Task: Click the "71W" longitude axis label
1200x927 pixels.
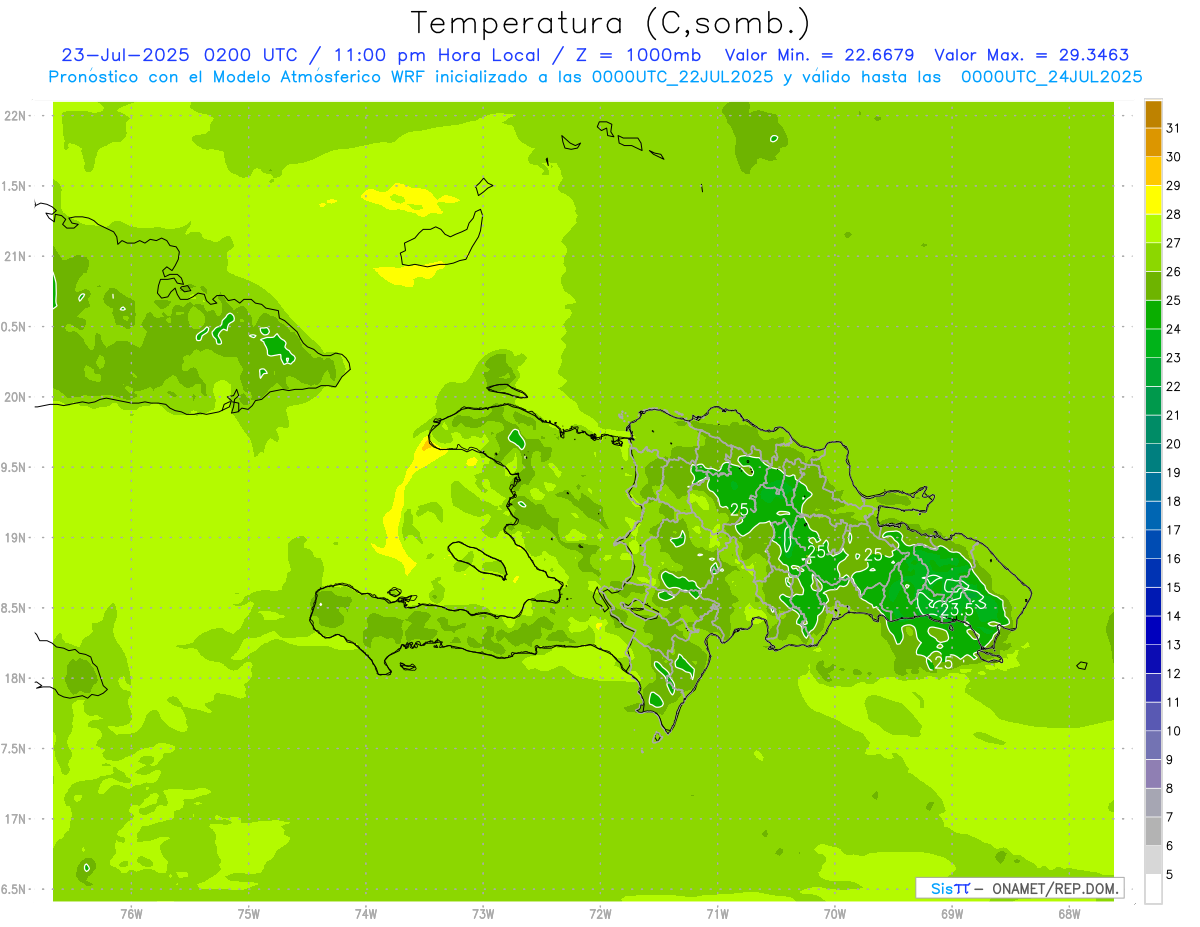Action: pos(718,914)
